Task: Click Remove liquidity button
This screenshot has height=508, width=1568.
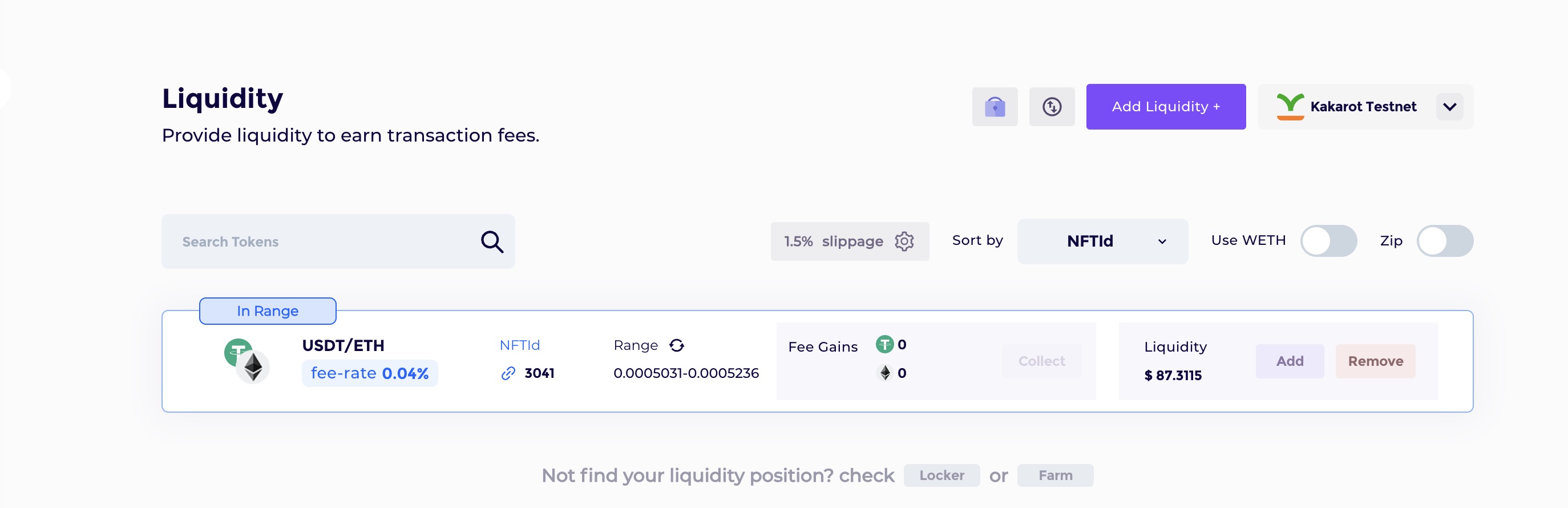Action: (x=1376, y=361)
